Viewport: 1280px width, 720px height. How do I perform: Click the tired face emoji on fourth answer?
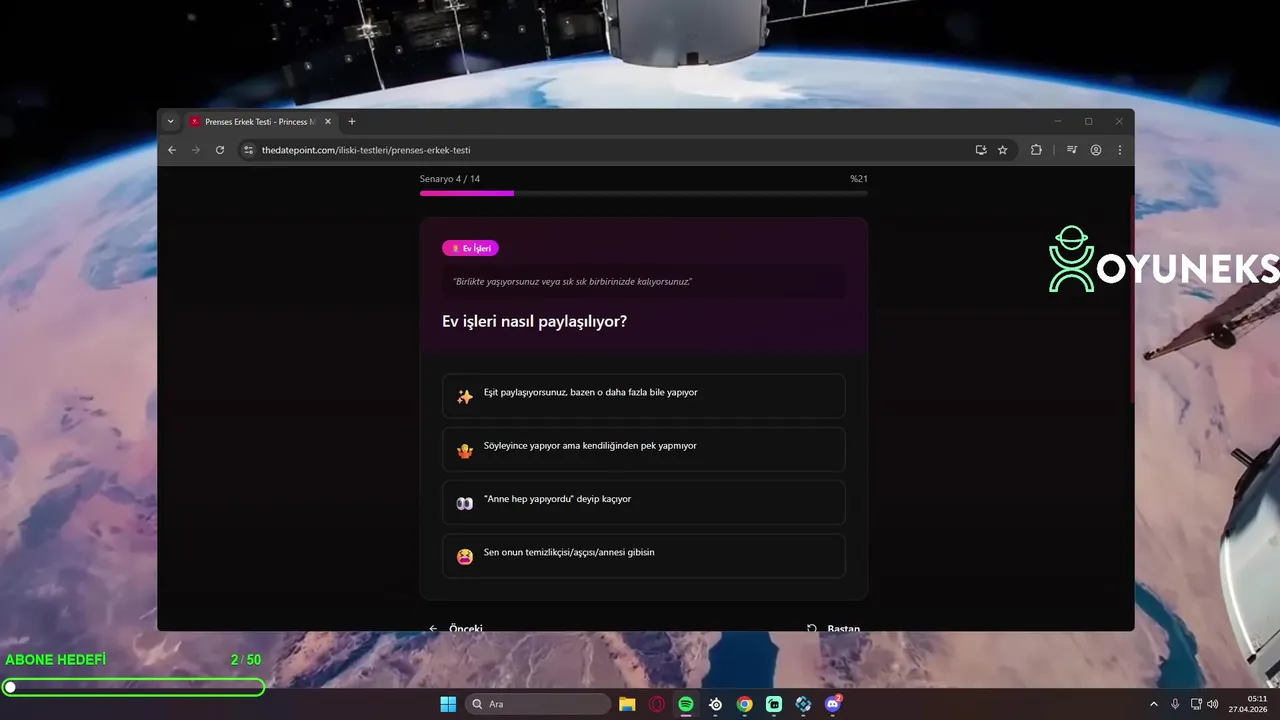pos(465,557)
